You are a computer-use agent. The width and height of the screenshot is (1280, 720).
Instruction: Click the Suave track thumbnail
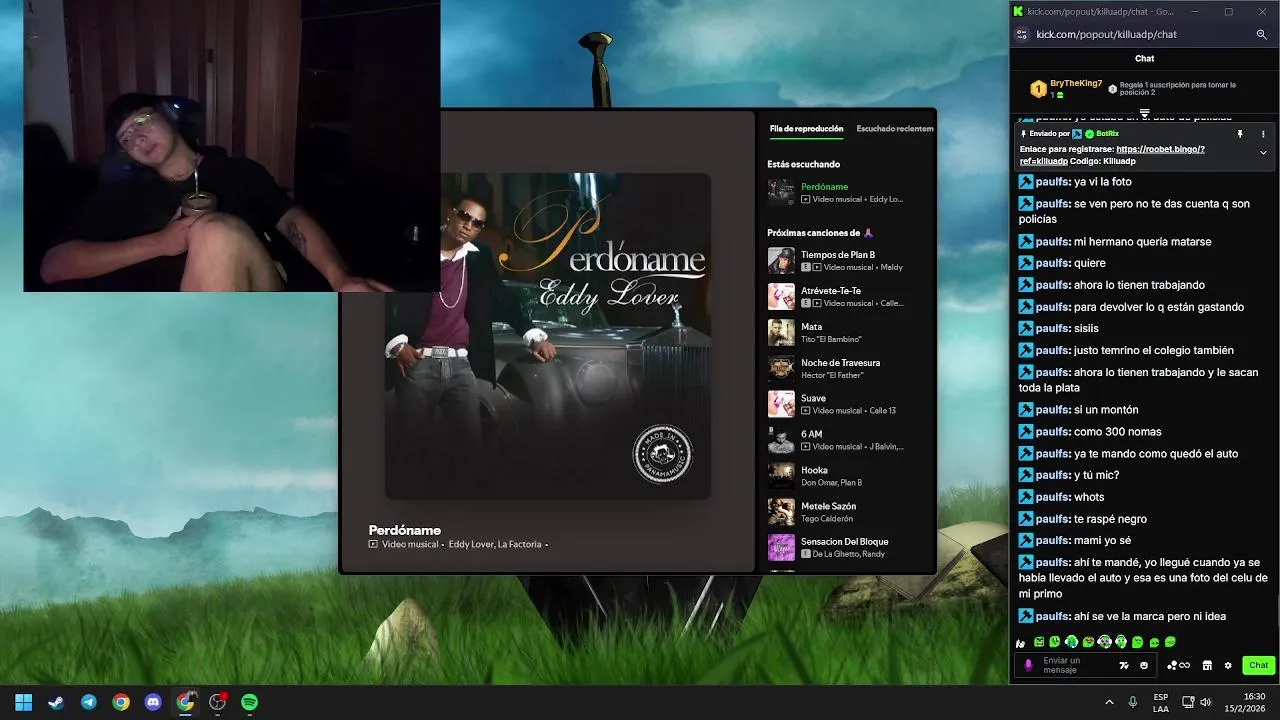click(781, 404)
